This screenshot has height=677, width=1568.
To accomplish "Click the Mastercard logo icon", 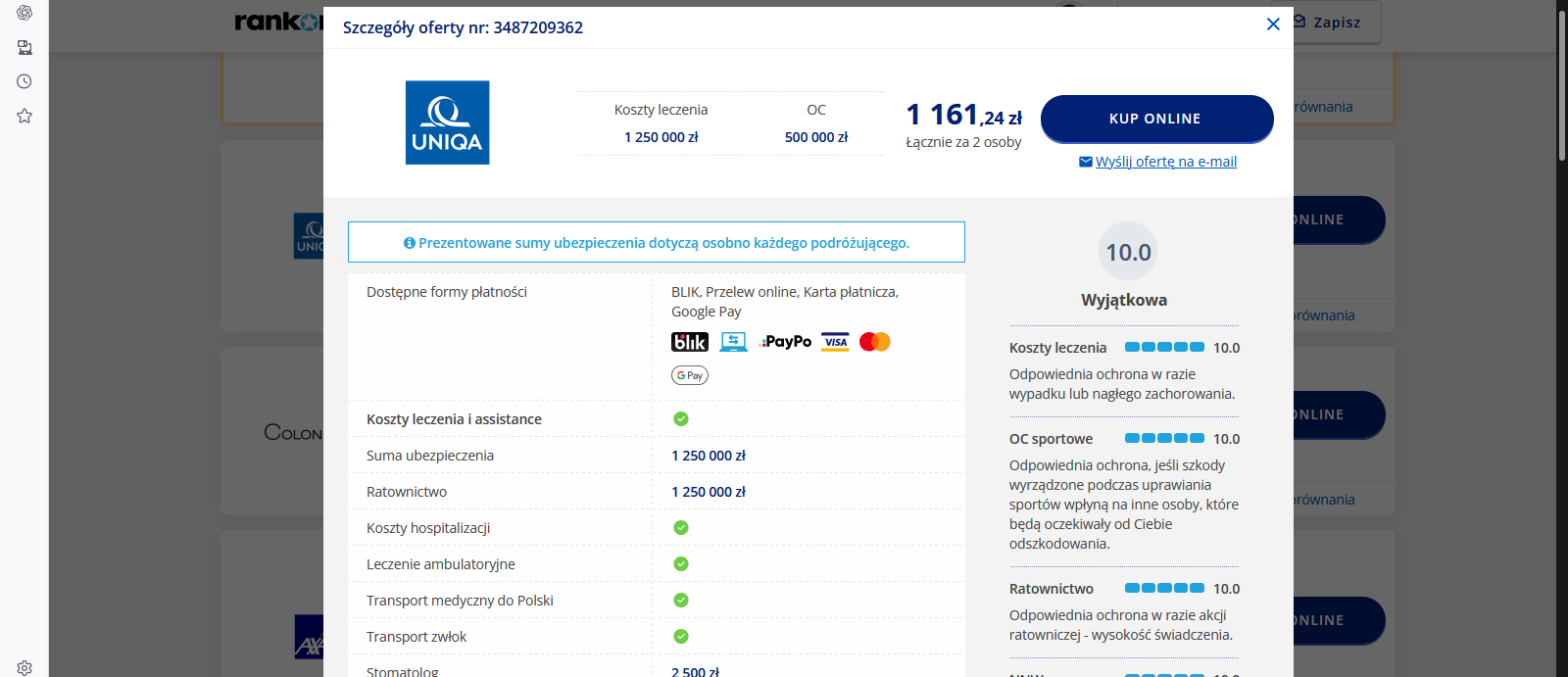I will click(x=875, y=342).
